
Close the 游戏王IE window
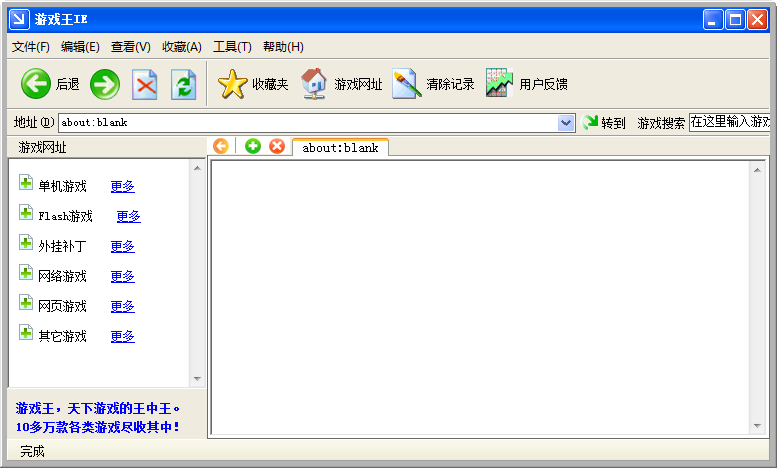pos(758,20)
